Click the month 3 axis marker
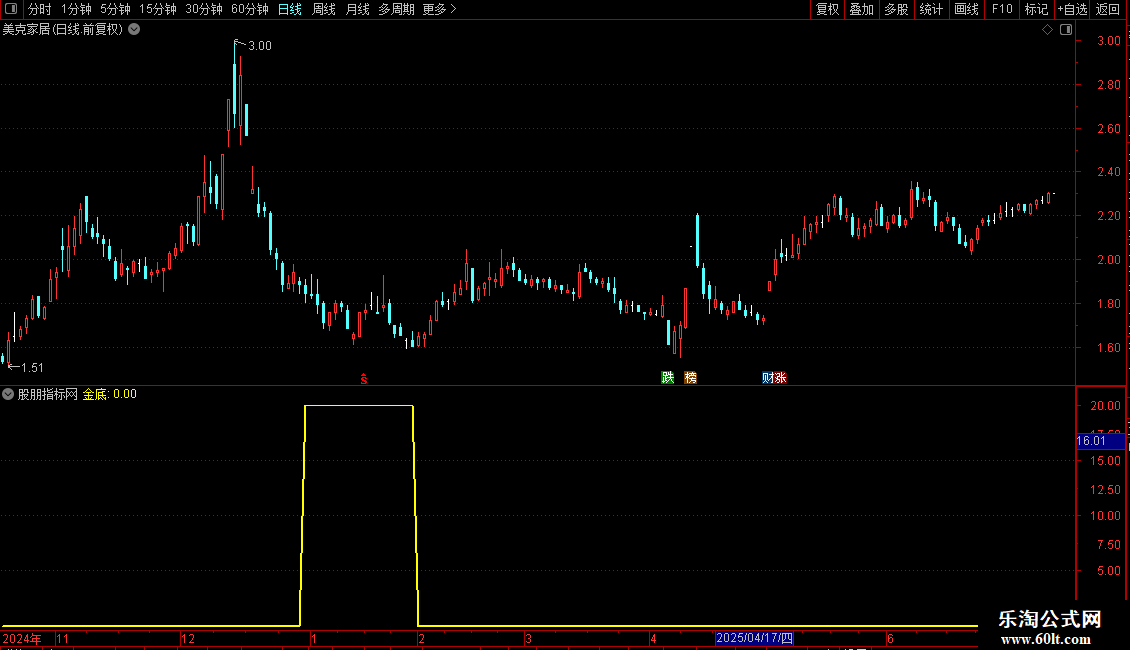The height and width of the screenshot is (650, 1130). click(x=528, y=638)
